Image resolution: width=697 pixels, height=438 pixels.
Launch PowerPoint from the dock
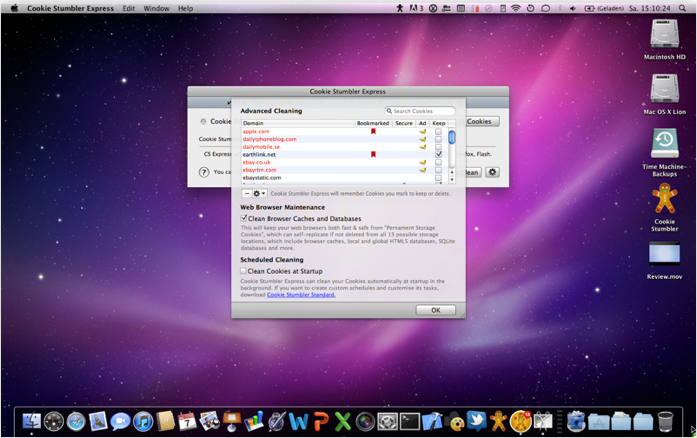pos(321,421)
